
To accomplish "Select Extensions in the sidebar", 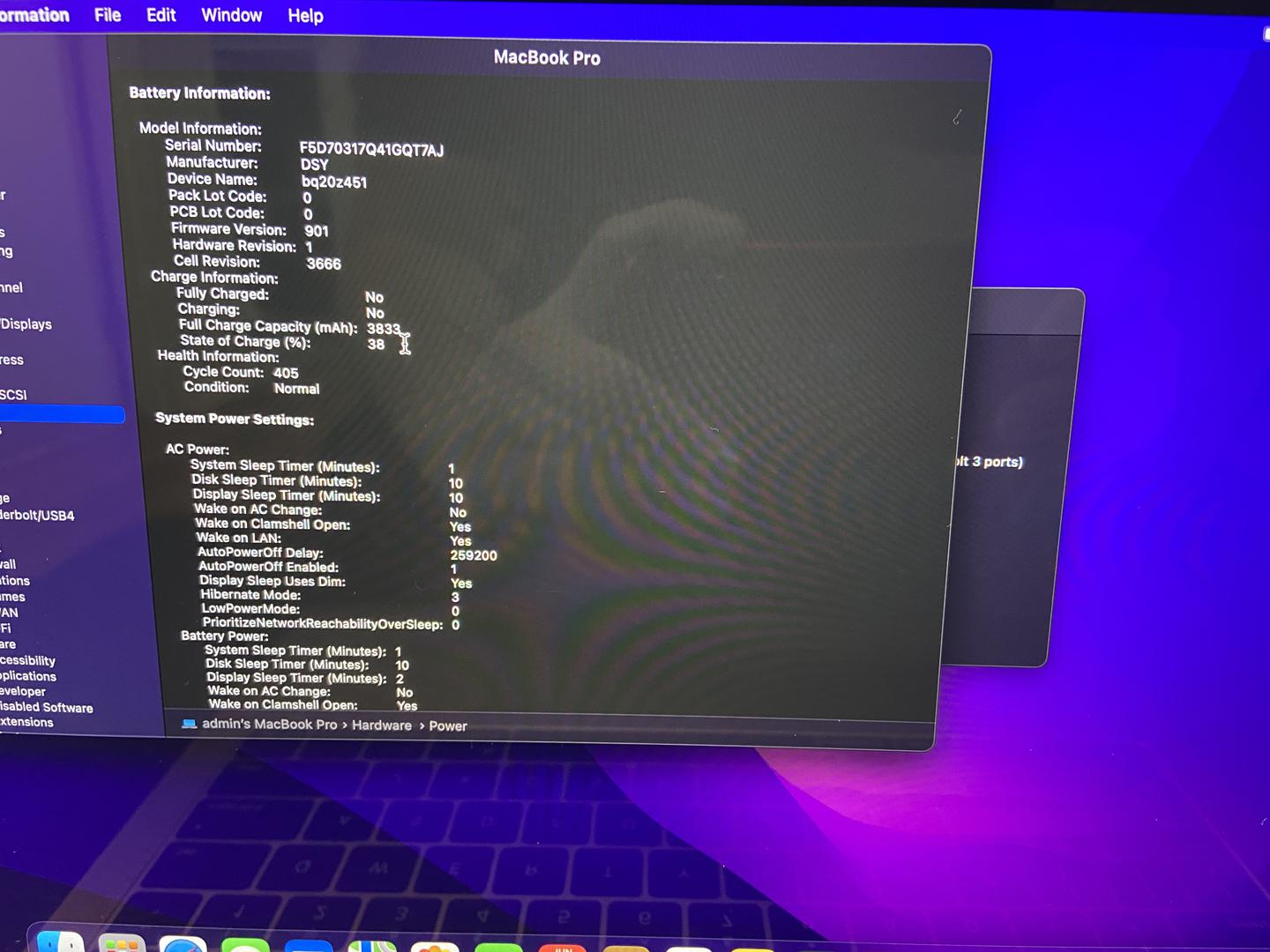I will coord(26,722).
